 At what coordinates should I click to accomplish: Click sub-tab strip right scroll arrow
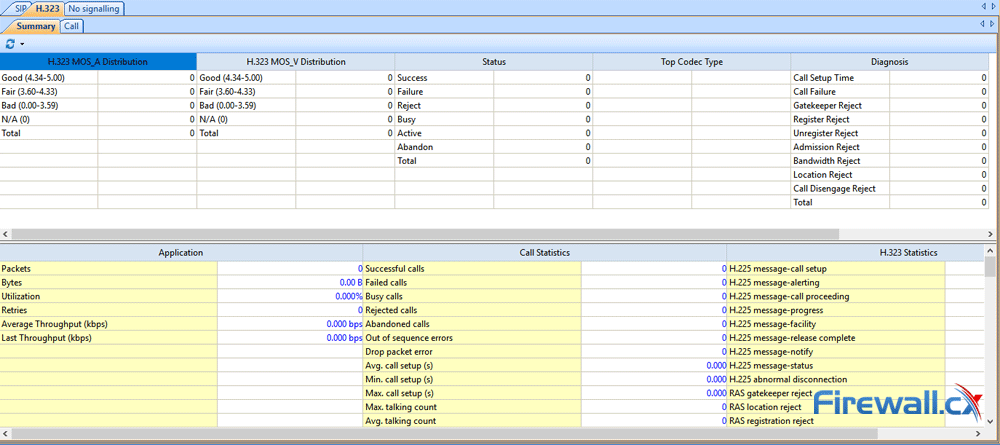(992, 24)
